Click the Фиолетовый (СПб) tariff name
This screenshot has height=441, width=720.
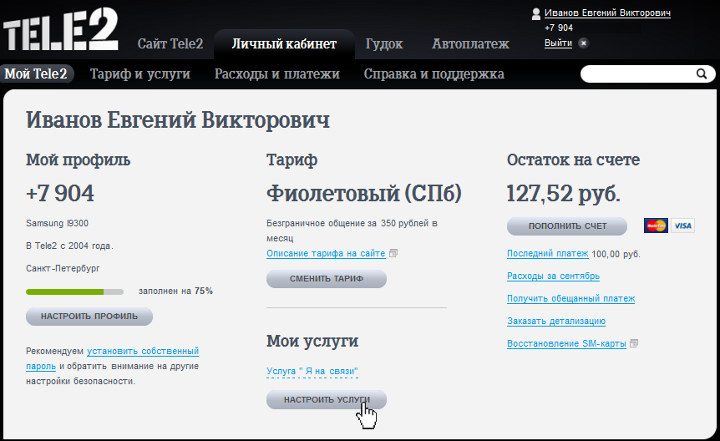tap(364, 193)
